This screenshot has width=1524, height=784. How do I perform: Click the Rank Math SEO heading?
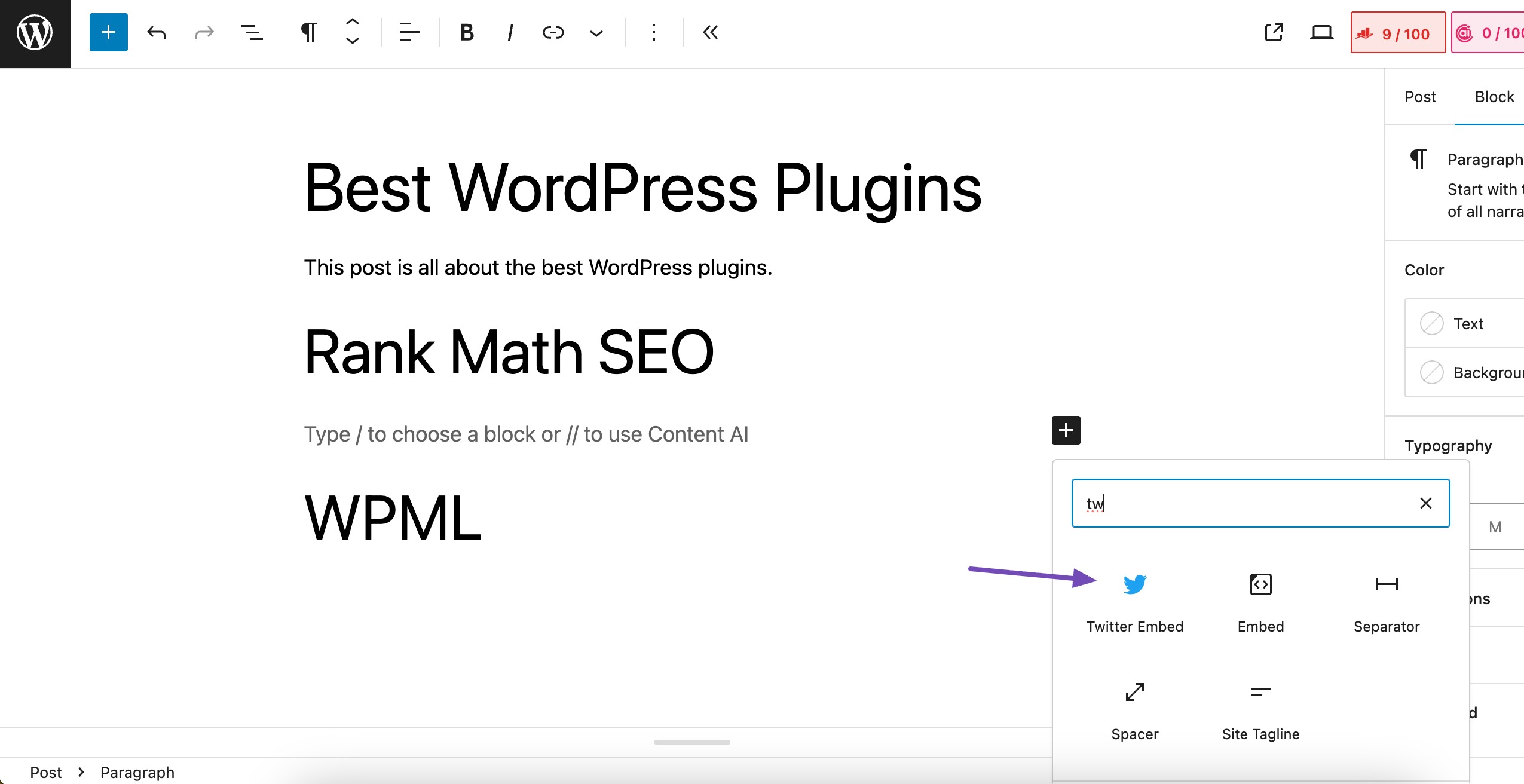click(509, 353)
